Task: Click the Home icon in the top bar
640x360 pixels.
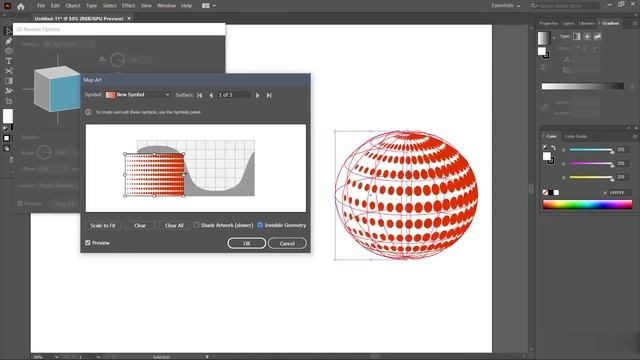Action: [21, 6]
